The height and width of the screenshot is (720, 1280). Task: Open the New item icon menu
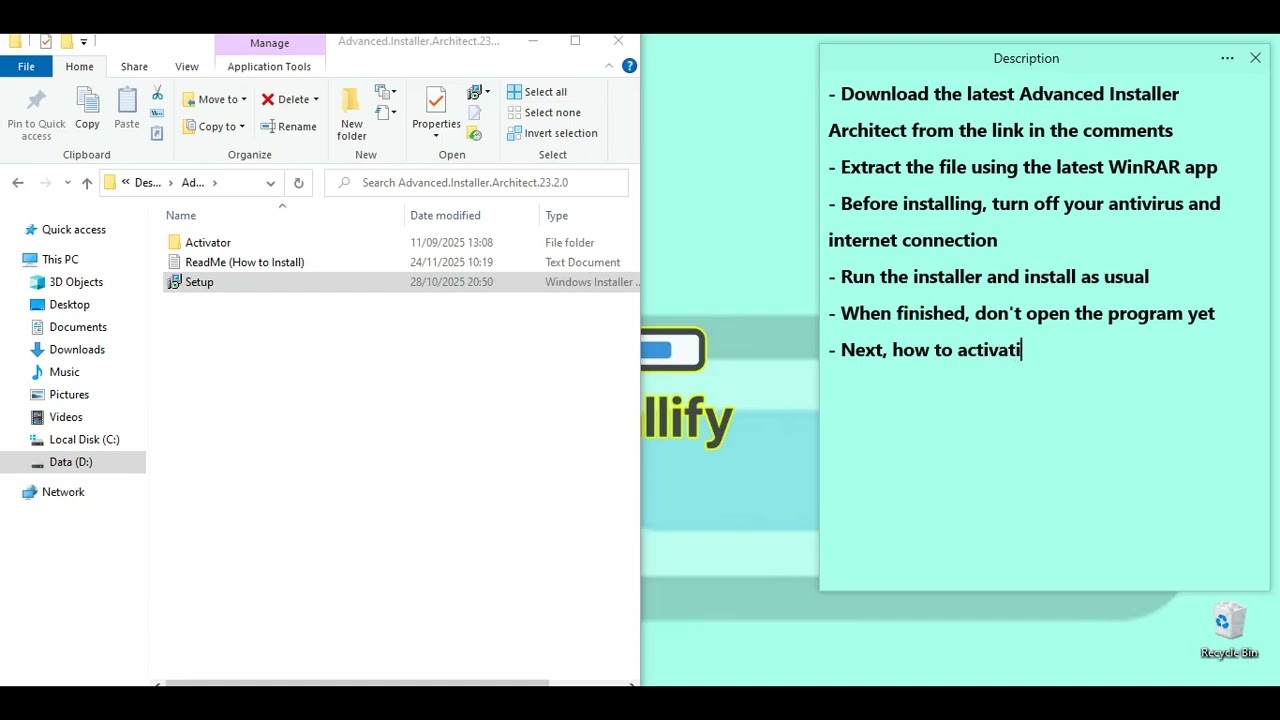[386, 92]
